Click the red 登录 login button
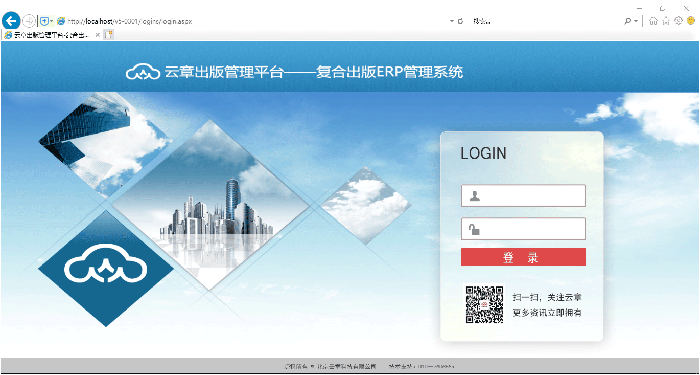This screenshot has height=375, width=700. pyautogui.click(x=523, y=257)
